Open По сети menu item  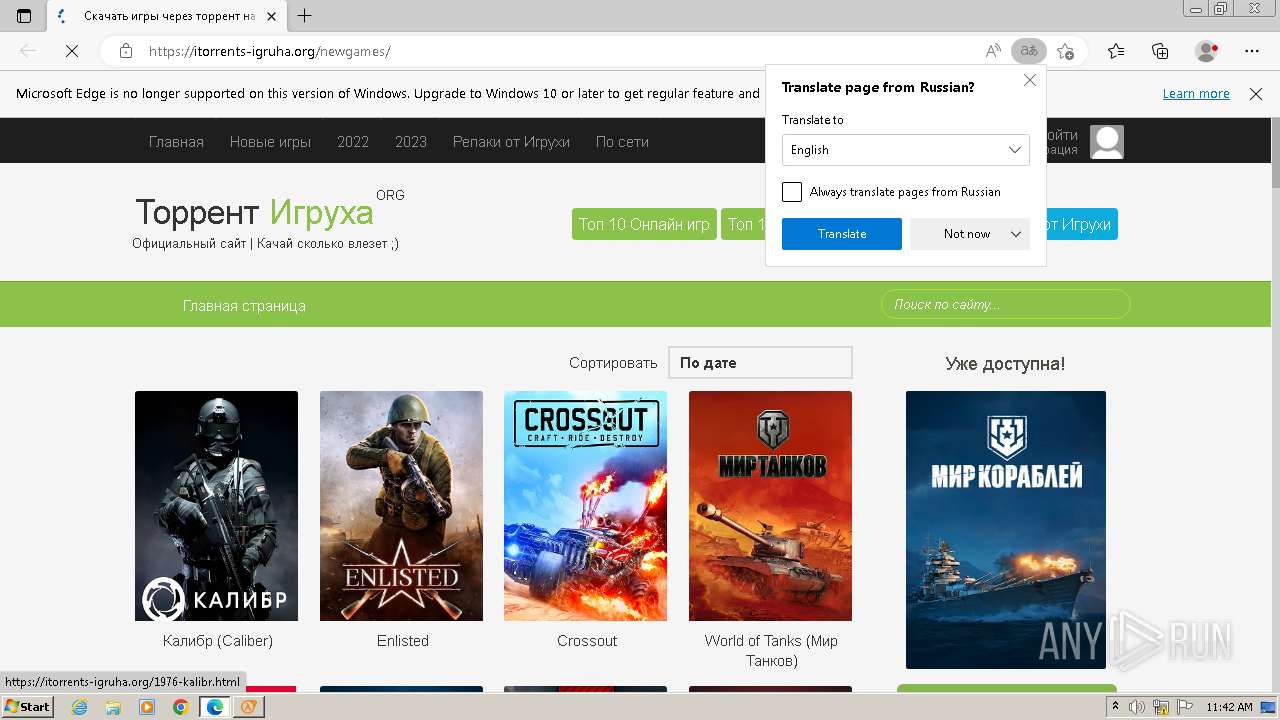622,142
